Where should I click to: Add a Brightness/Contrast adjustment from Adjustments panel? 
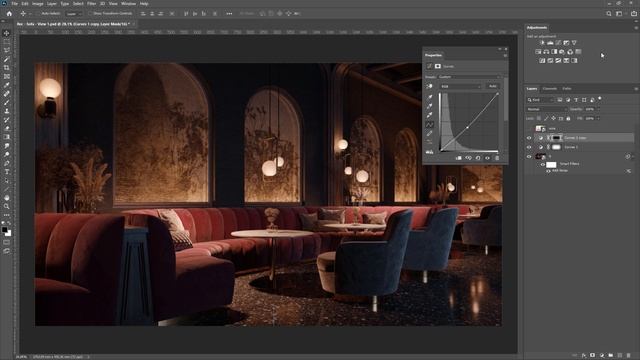[x=542, y=42]
